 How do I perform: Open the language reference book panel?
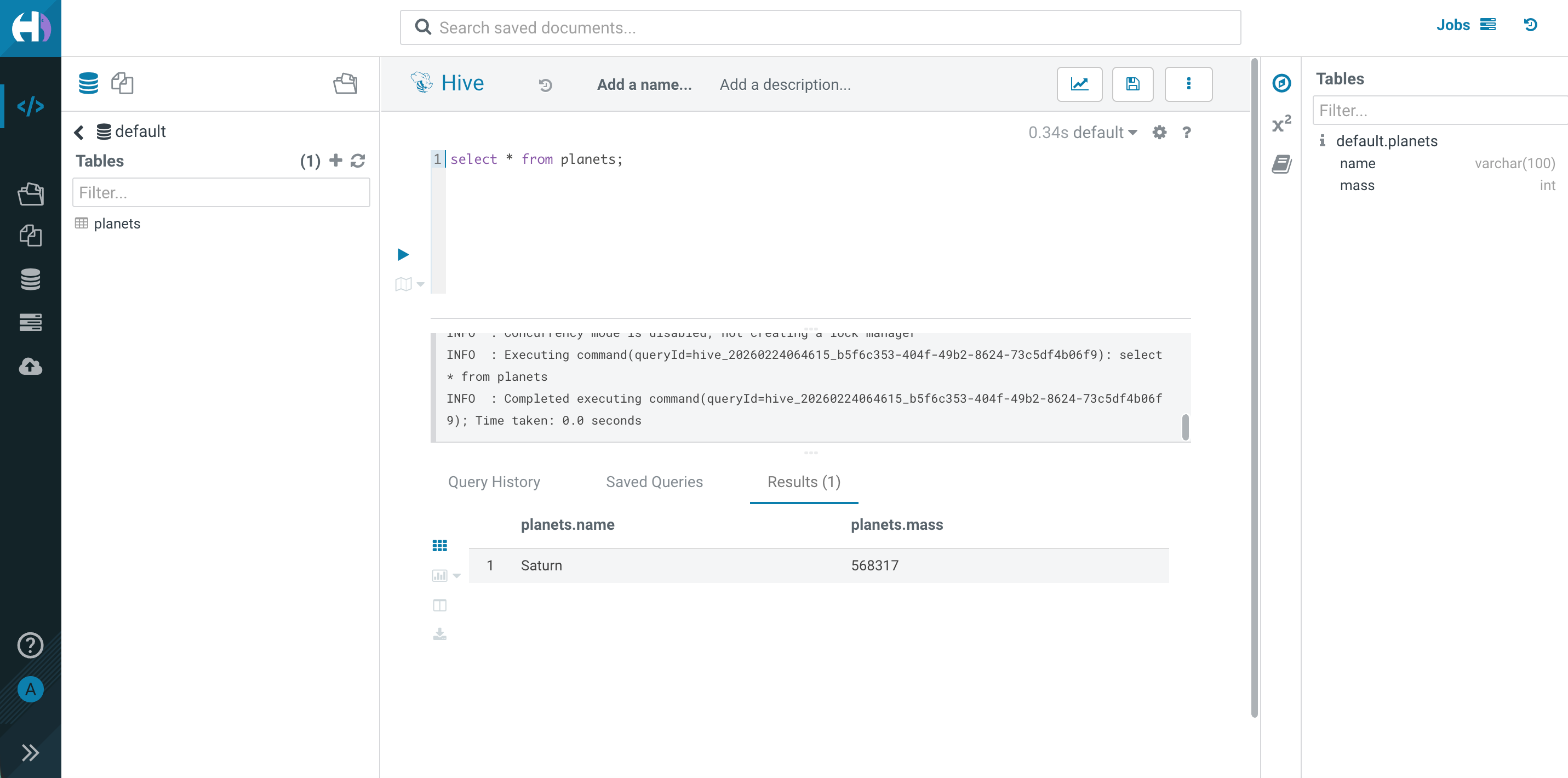pos(1282,163)
